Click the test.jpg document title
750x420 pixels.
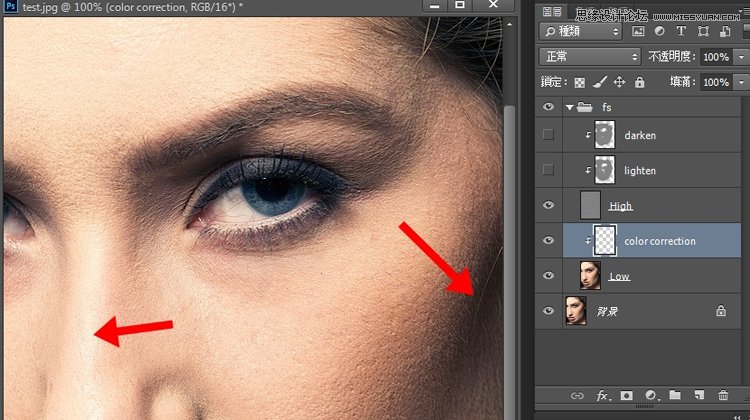tap(132, 7)
